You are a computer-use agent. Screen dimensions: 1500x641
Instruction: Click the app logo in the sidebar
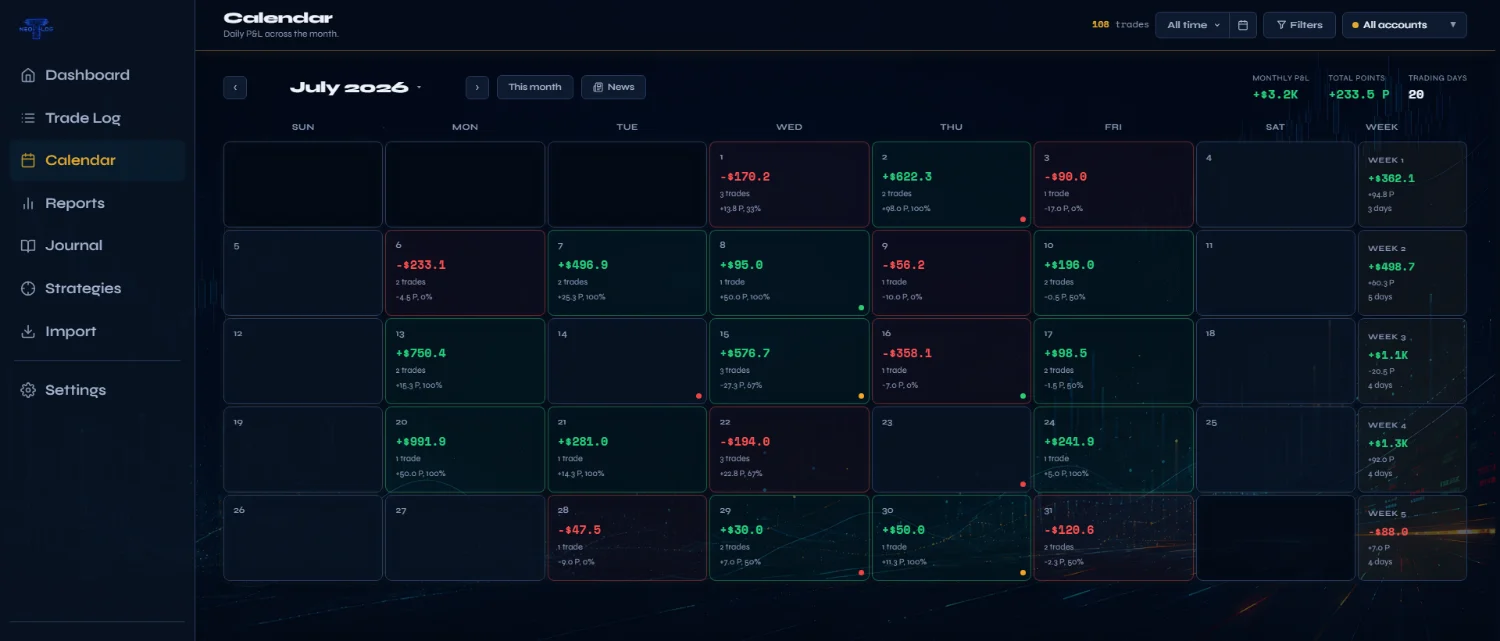pyautogui.click(x=36, y=27)
